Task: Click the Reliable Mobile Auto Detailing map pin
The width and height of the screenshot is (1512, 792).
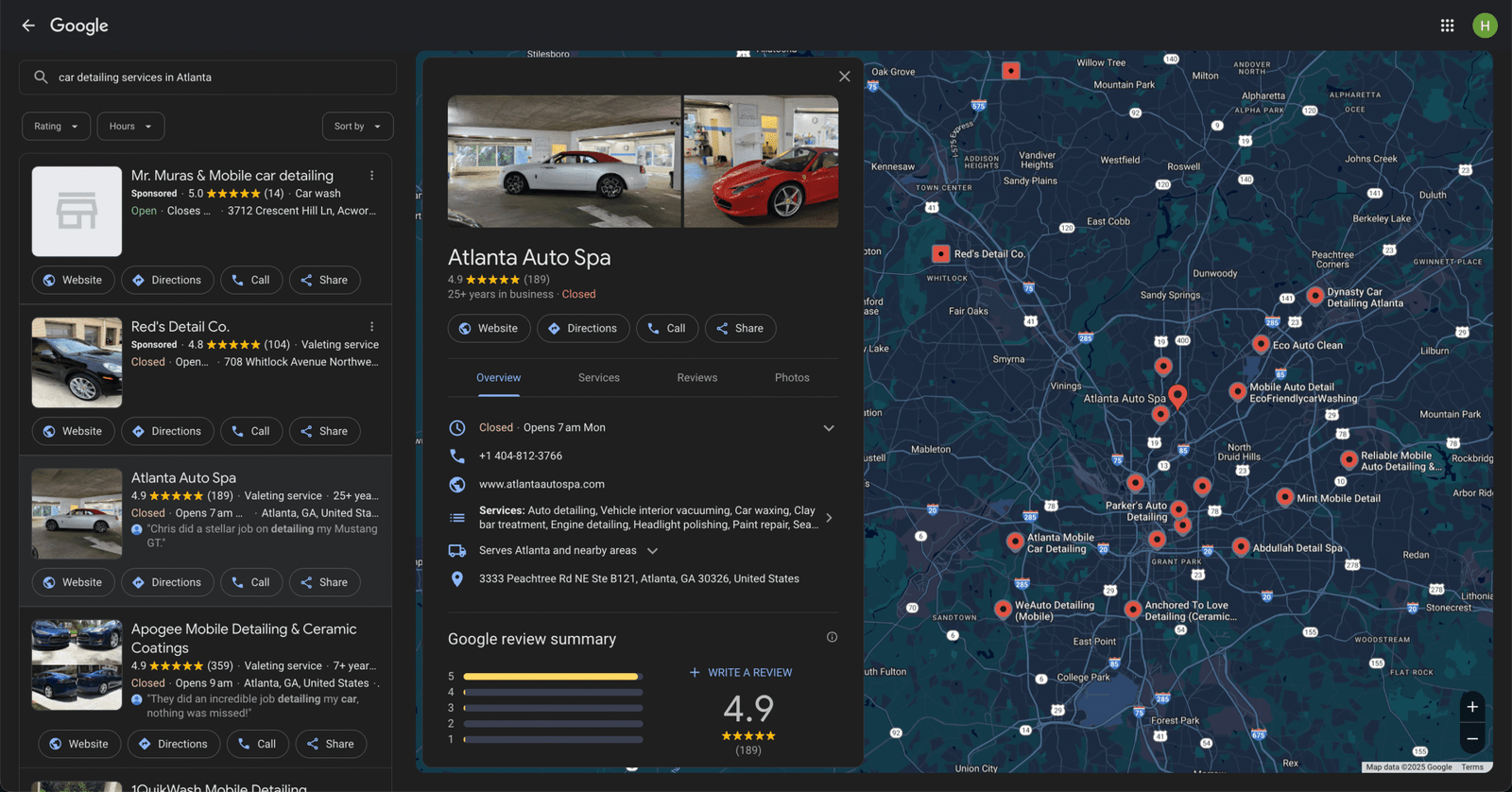Action: 1349,459
